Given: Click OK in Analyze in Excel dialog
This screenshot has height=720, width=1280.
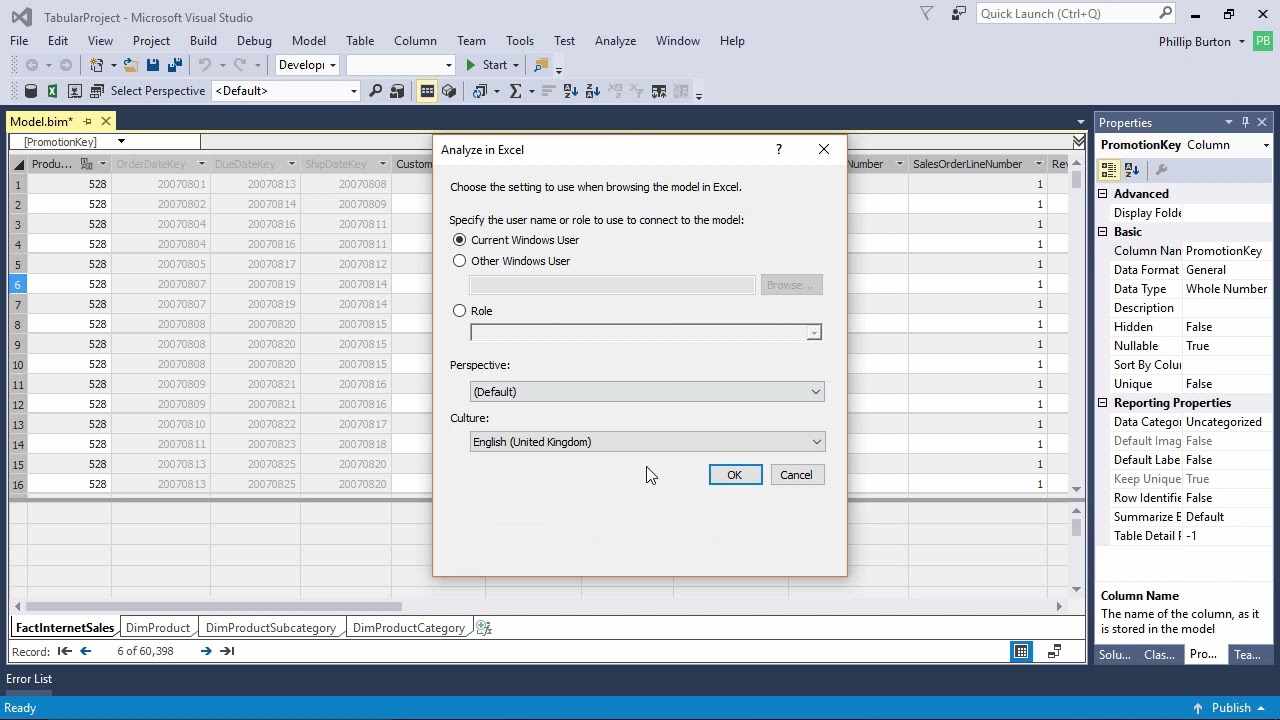Looking at the screenshot, I should point(735,475).
